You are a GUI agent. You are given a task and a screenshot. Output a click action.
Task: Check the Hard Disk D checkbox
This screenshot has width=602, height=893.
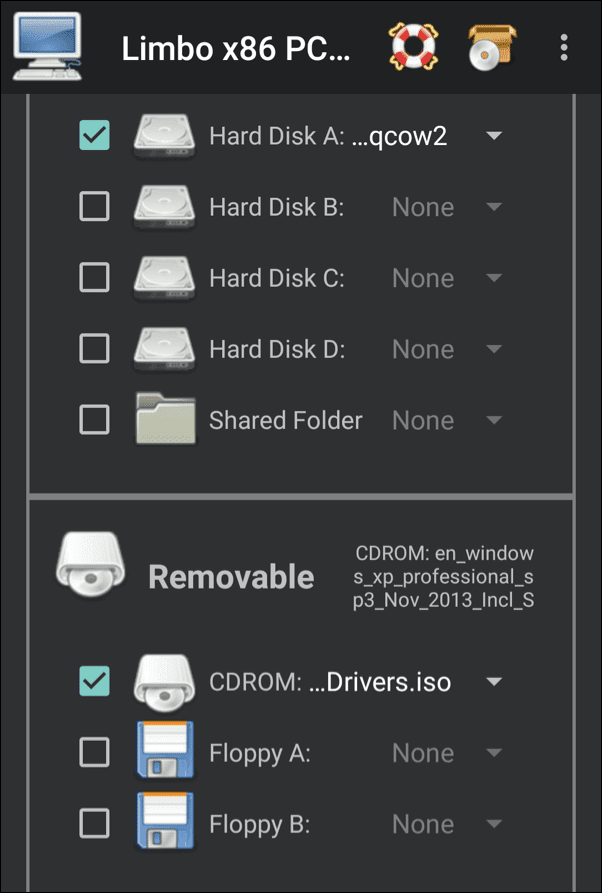[x=94, y=349]
